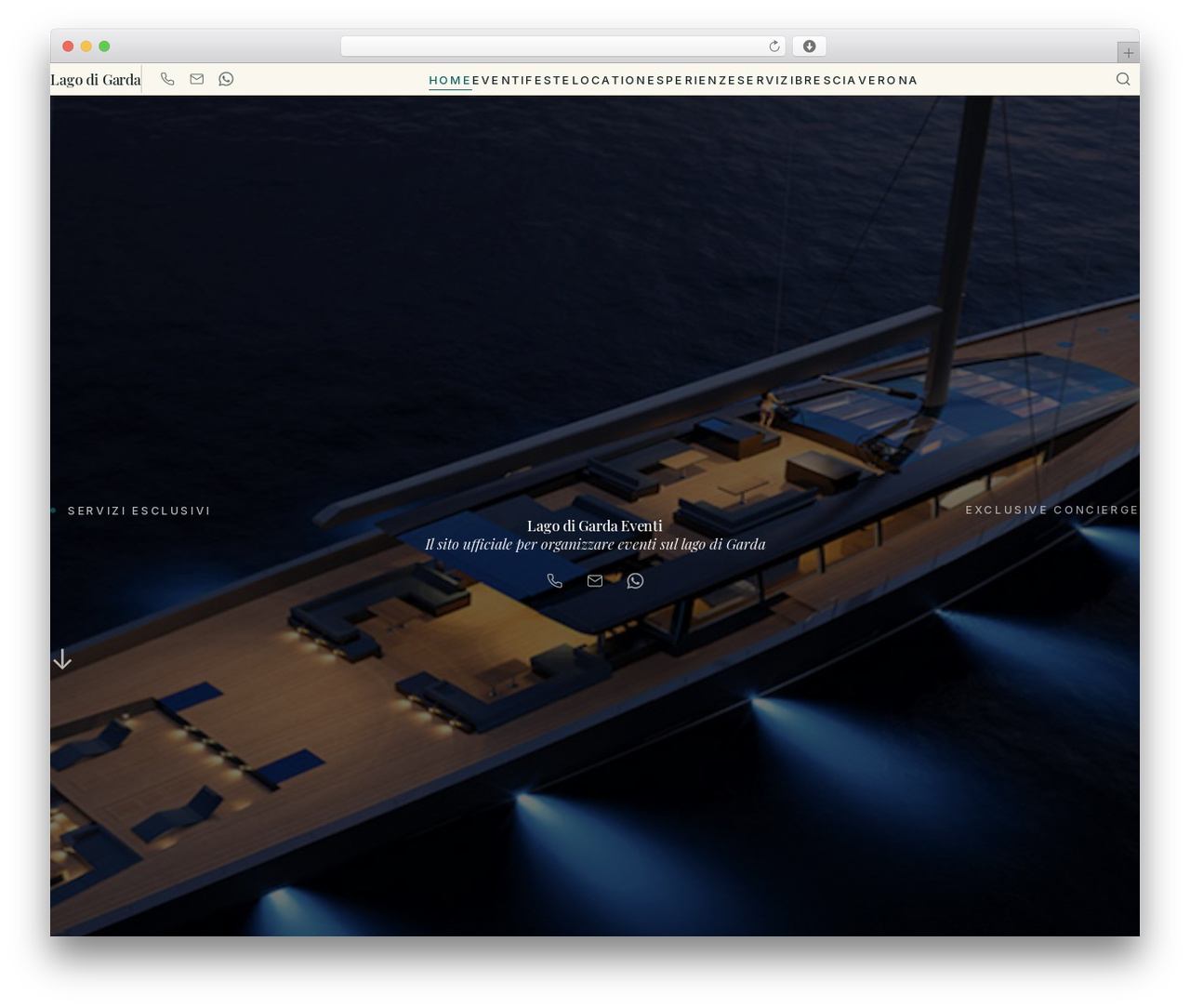Image resolution: width=1190 pixels, height=1008 pixels.
Task: Open the FESTE menu item
Action: pos(547,80)
